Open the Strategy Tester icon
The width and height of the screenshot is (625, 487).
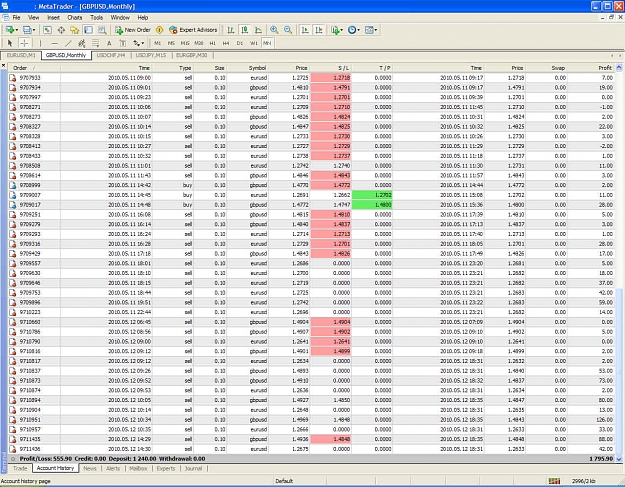coord(102,30)
